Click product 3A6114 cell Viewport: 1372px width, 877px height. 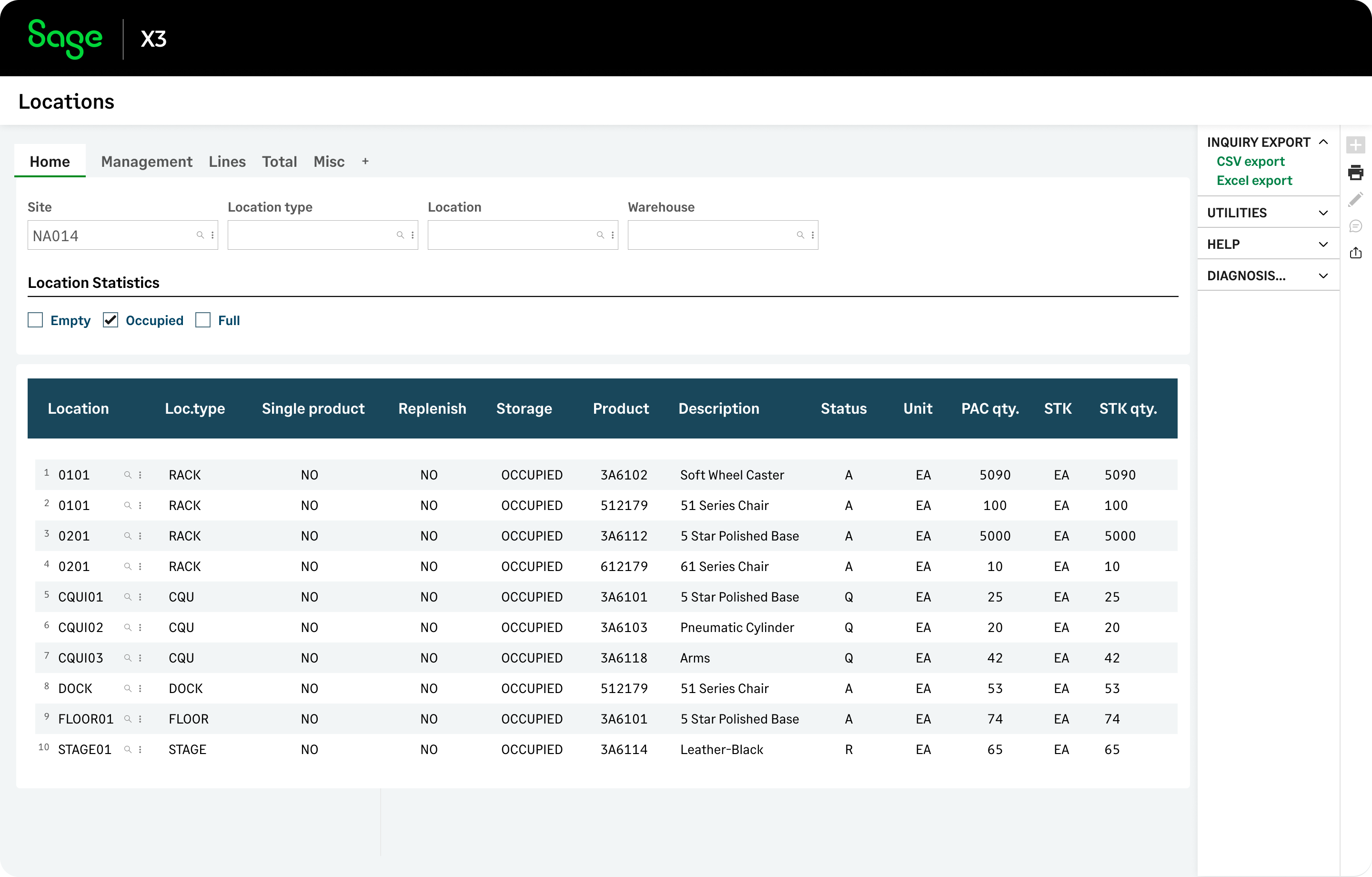pyautogui.click(x=624, y=749)
